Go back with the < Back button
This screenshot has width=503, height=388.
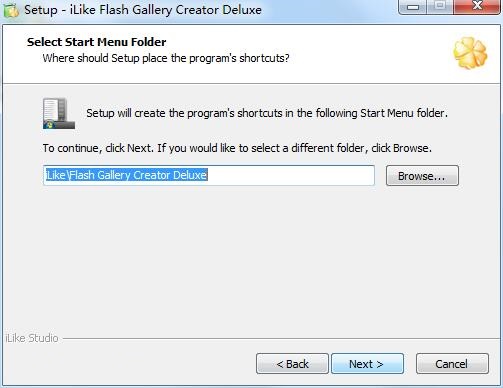[292, 364]
